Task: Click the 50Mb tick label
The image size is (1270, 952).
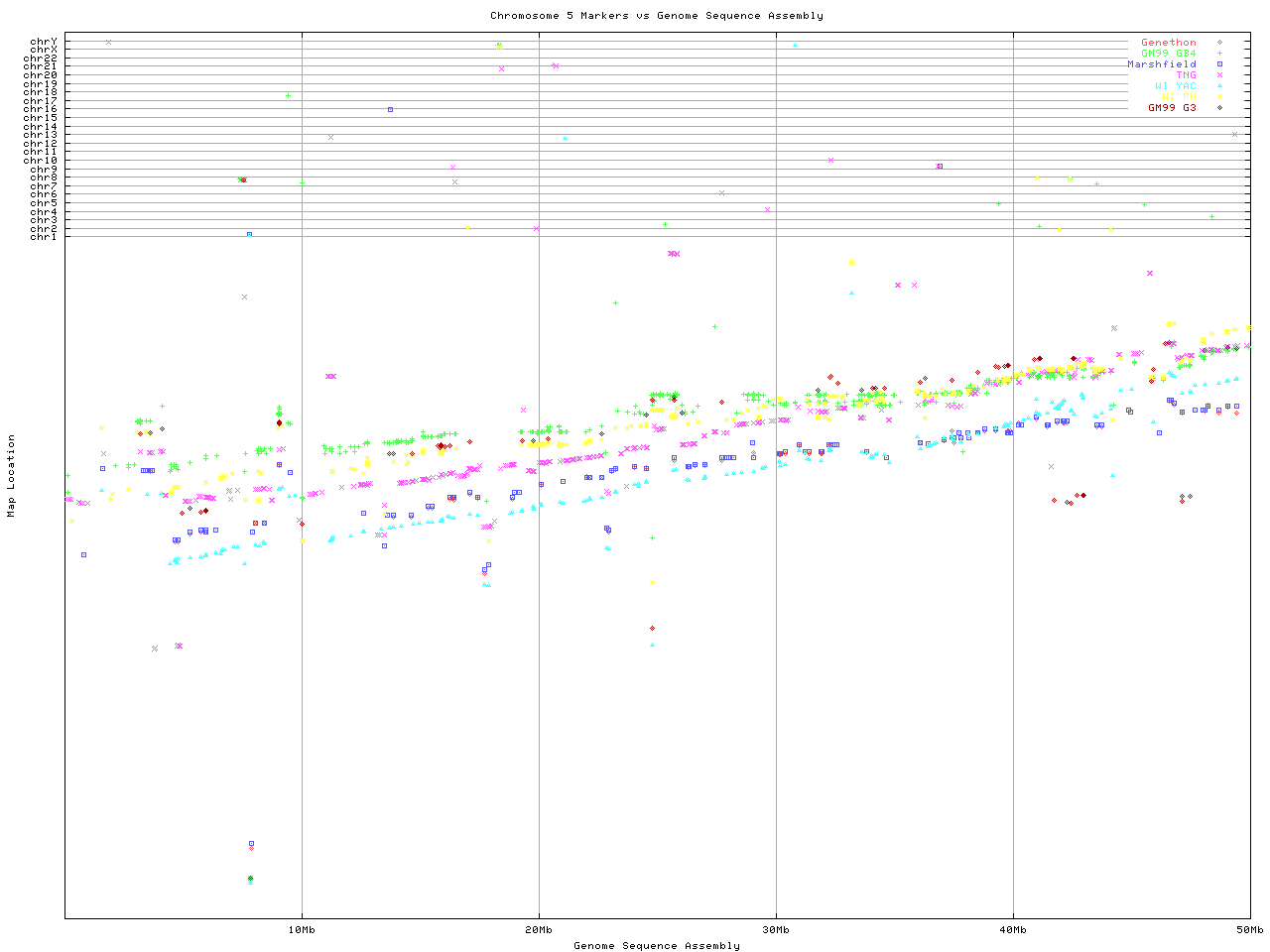Action: [1249, 930]
